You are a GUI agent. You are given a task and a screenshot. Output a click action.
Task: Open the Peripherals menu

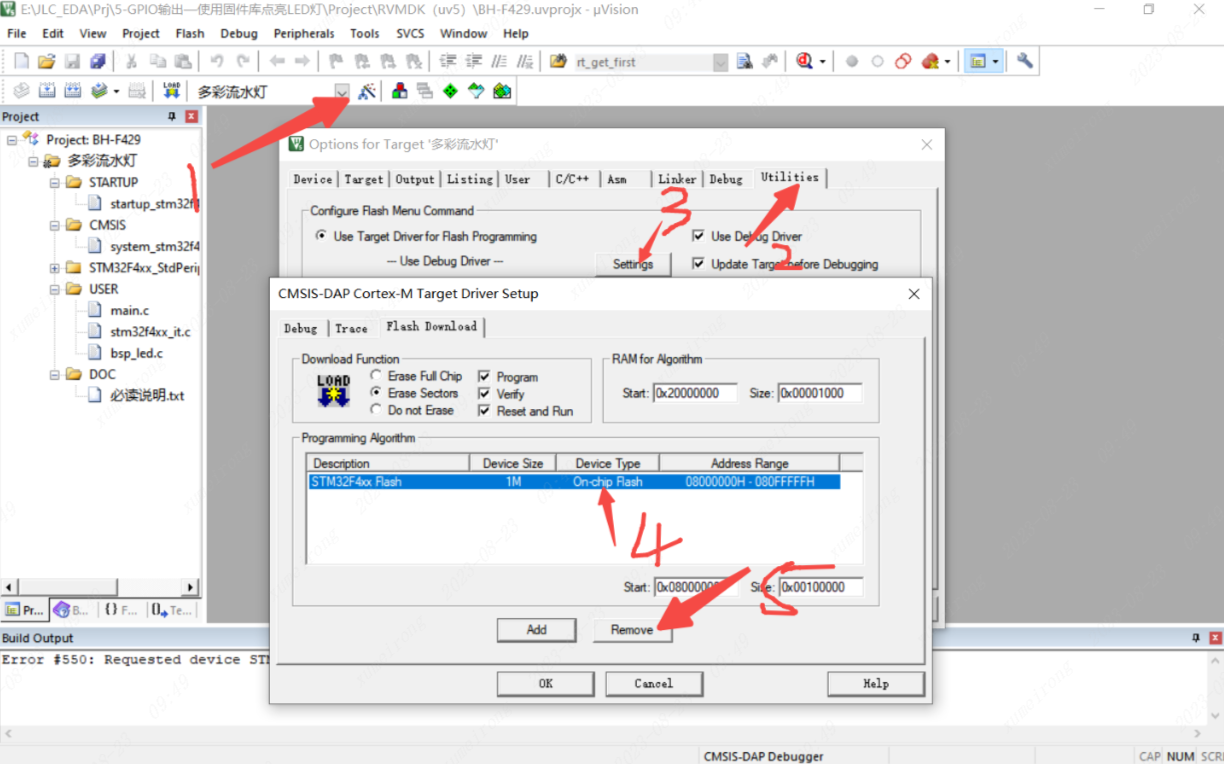pos(304,33)
